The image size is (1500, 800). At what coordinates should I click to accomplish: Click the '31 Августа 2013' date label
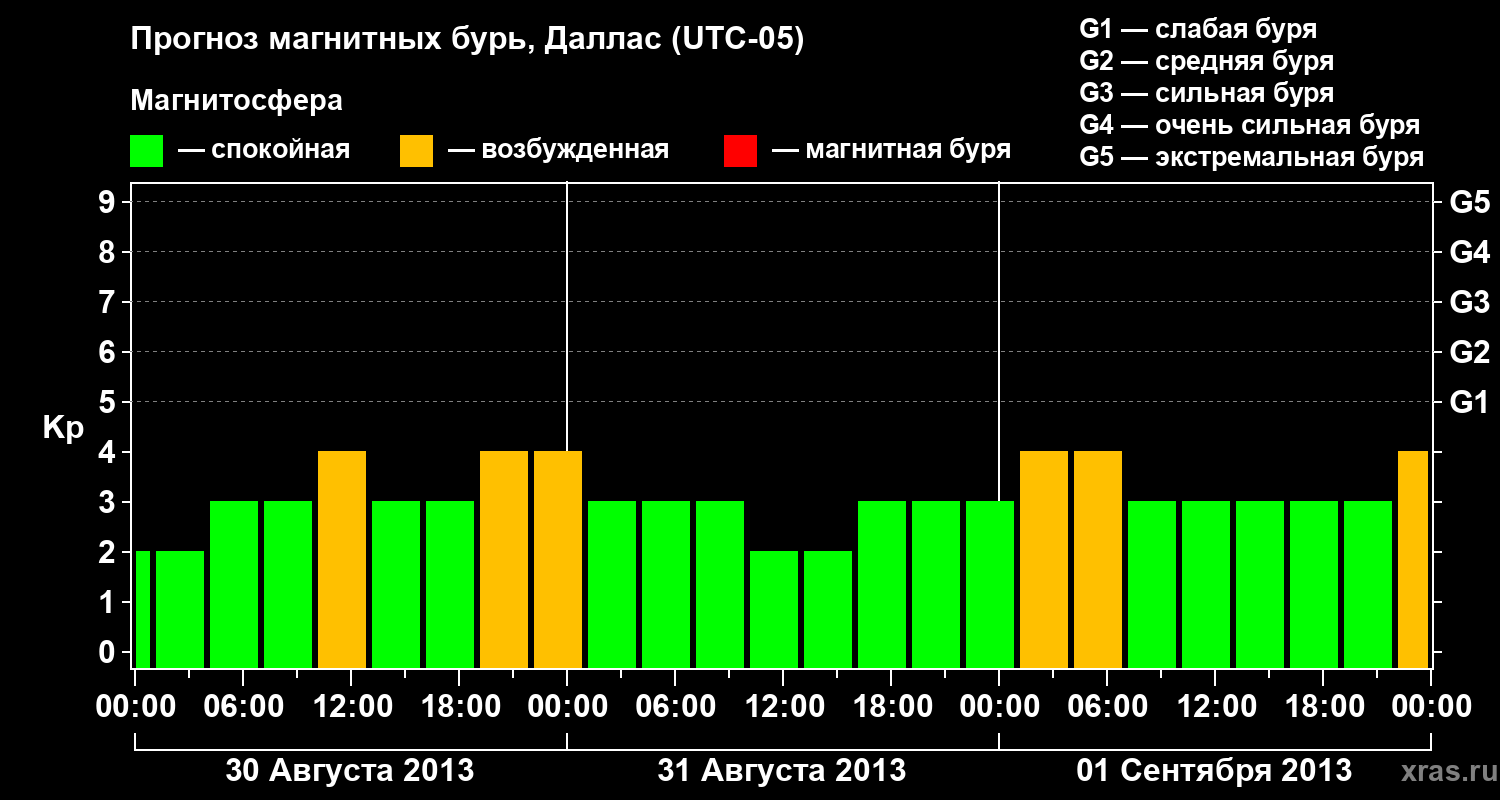(782, 771)
